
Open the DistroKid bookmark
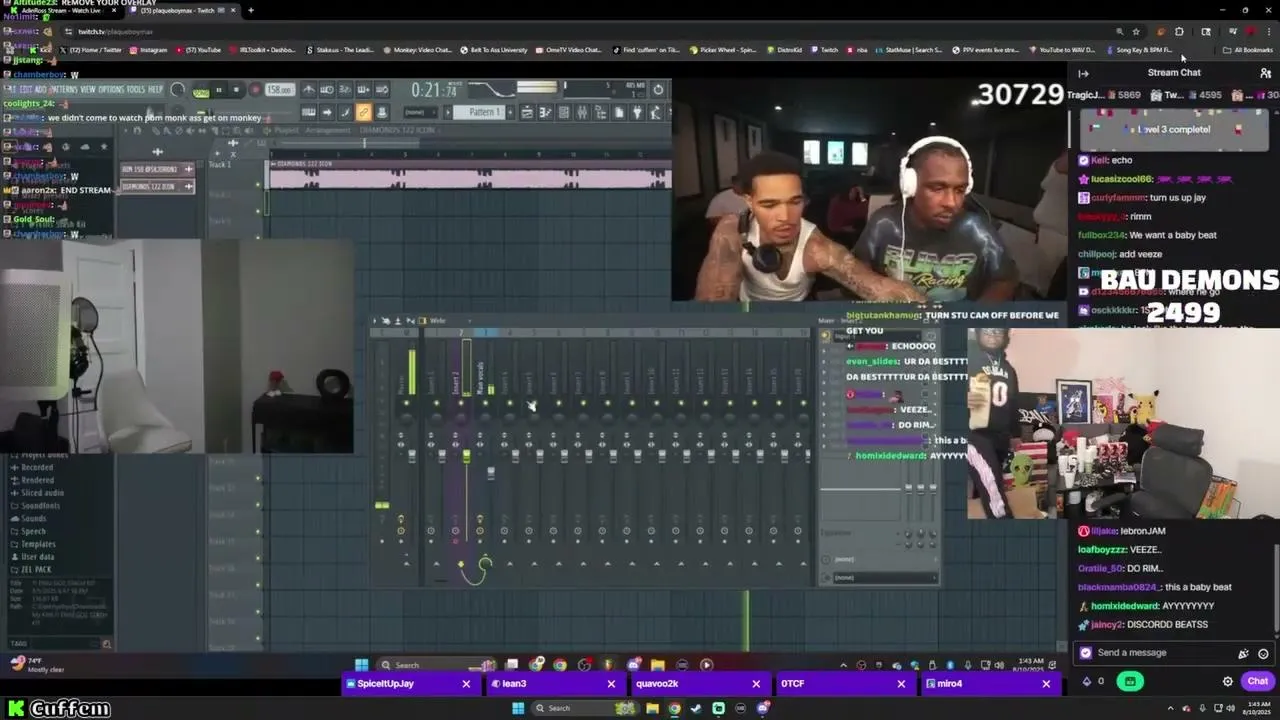click(x=783, y=50)
